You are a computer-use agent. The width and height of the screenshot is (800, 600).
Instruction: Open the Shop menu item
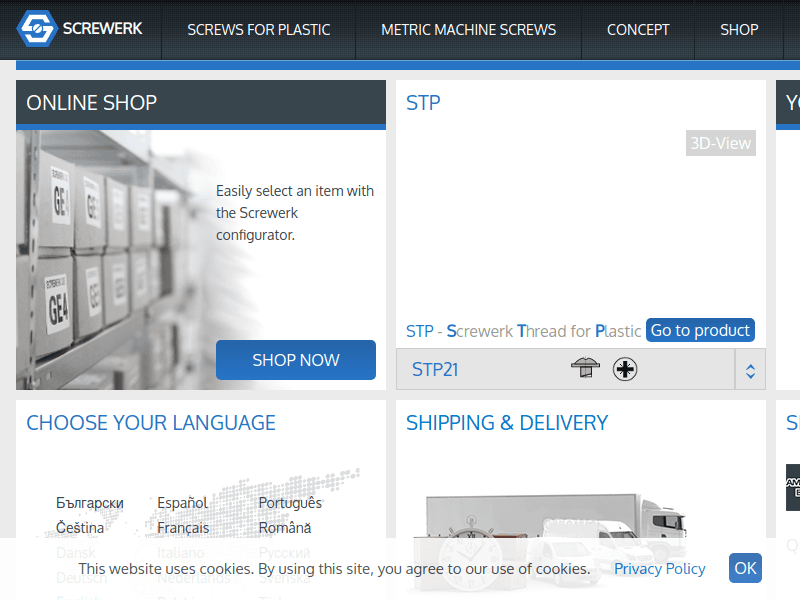[x=739, y=30]
